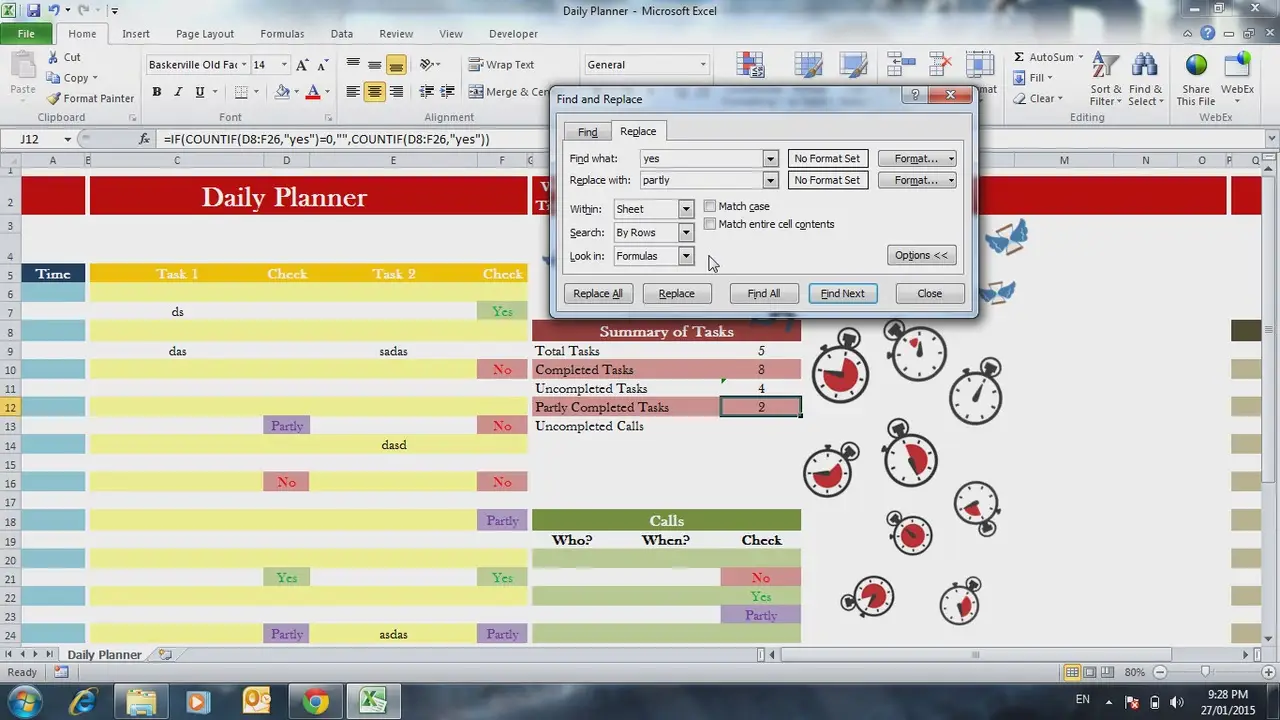Viewport: 1280px width, 720px height.
Task: Open the font size dropdown
Action: tap(284, 65)
